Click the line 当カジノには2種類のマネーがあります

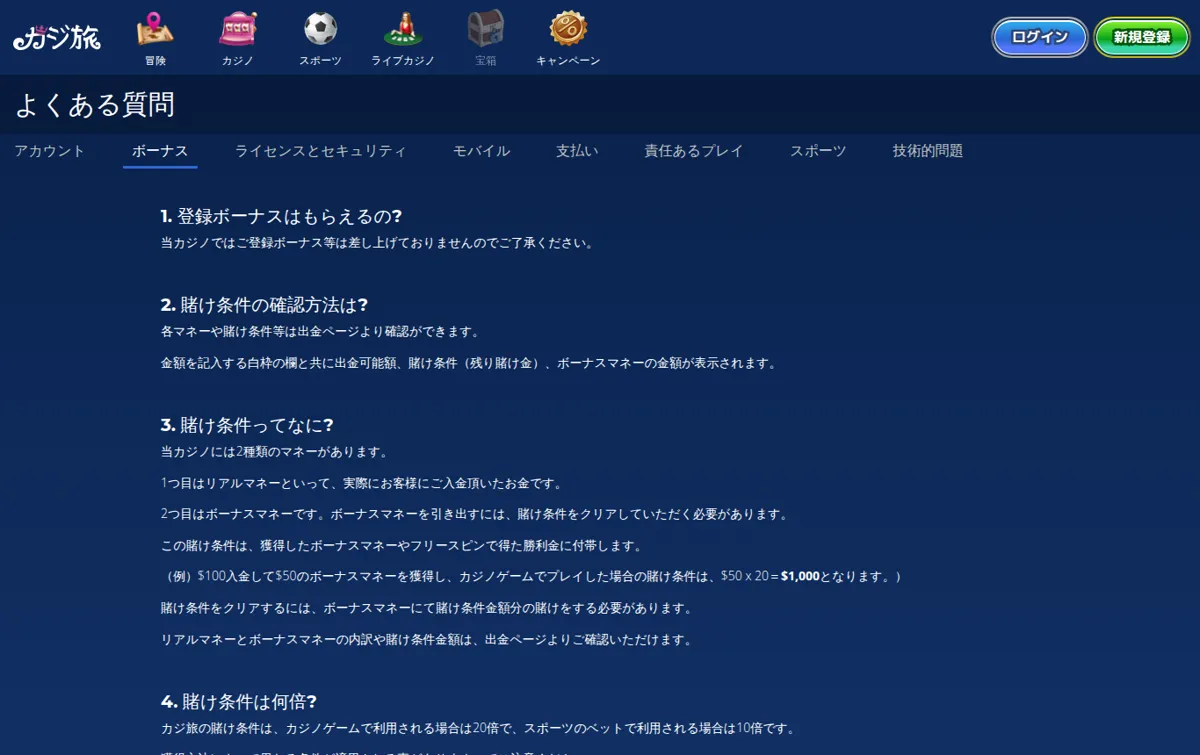coord(274,452)
